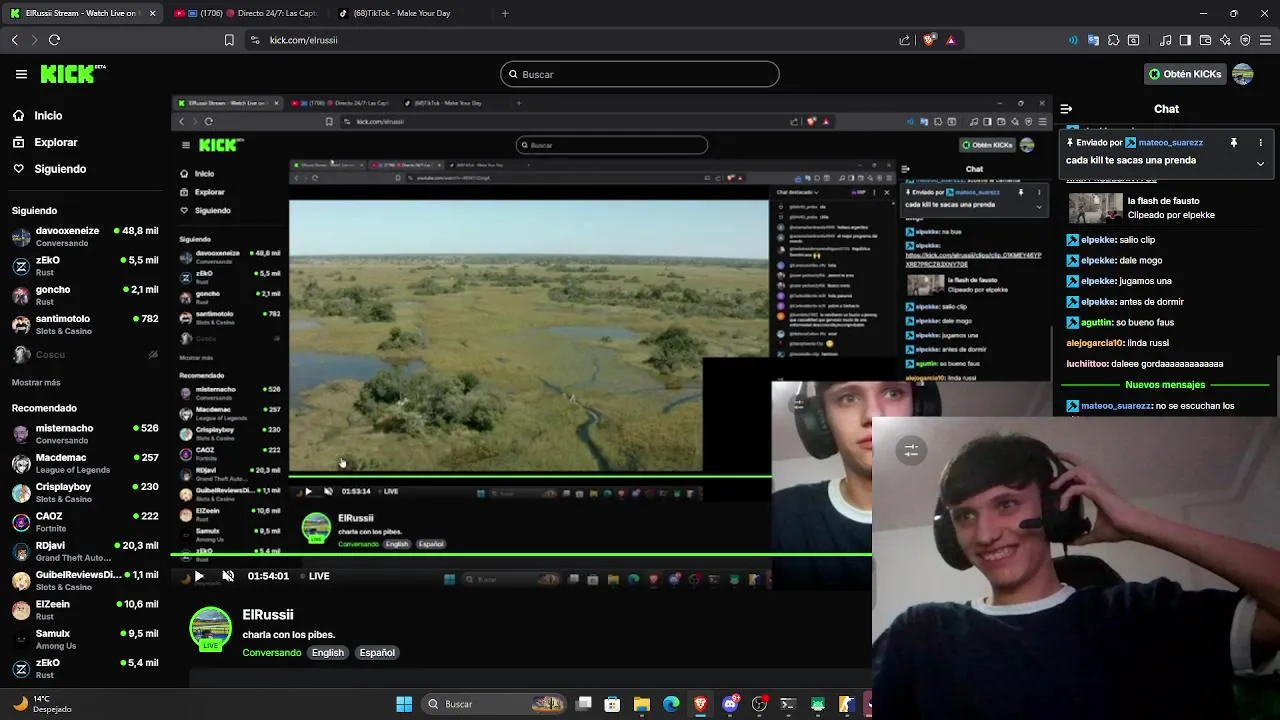Open santimotolo channel in the sidebar
Screen dimensions: 1280x720
[85, 325]
